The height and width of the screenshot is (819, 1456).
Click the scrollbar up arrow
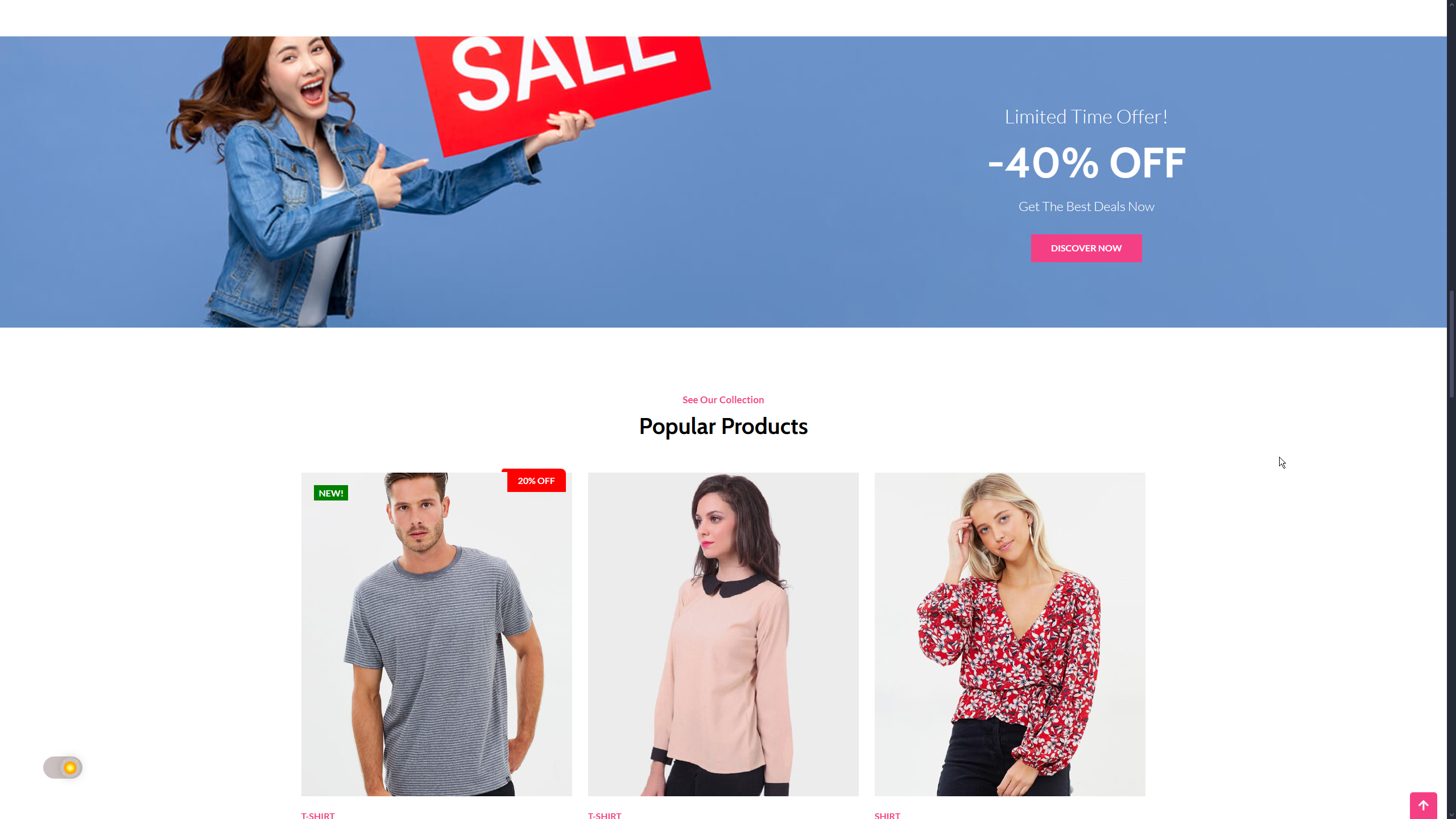(x=1451, y=5)
